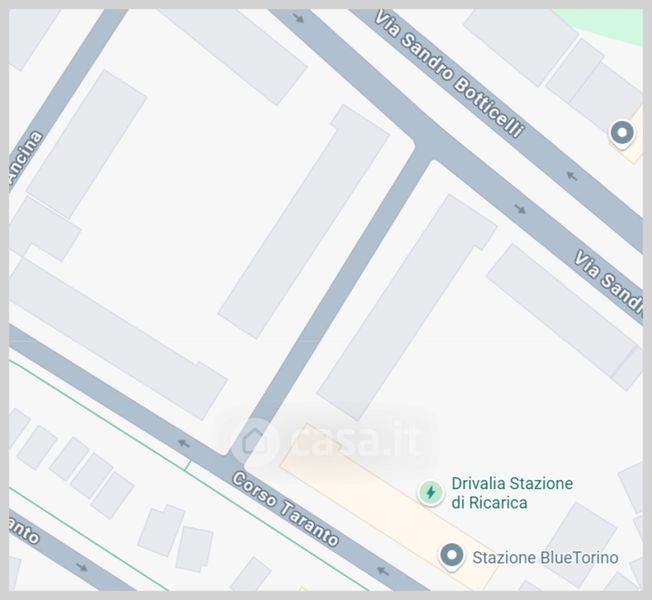652x600 pixels.
Task: Click the casa.it watermark logo
Action: 327,441
